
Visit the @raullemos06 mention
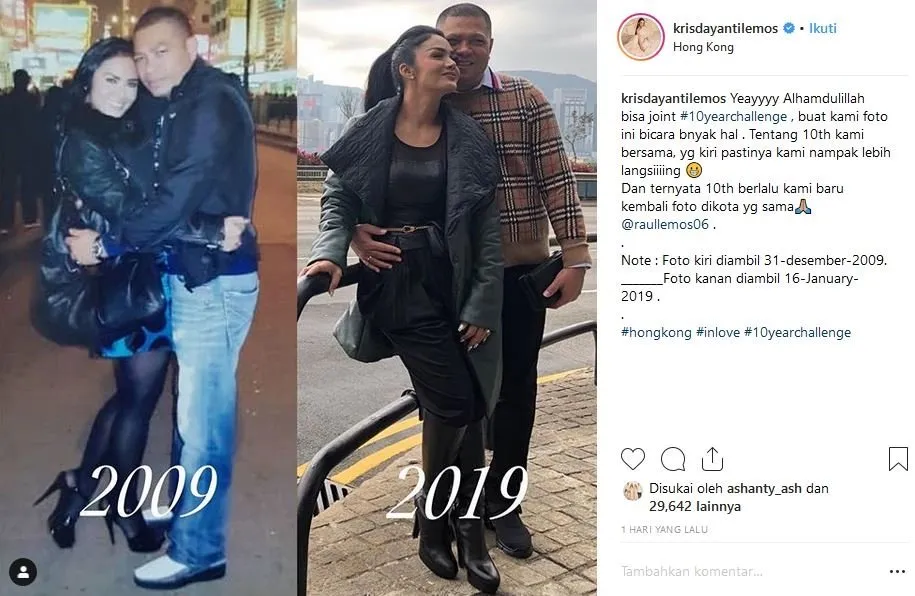[x=665, y=224]
